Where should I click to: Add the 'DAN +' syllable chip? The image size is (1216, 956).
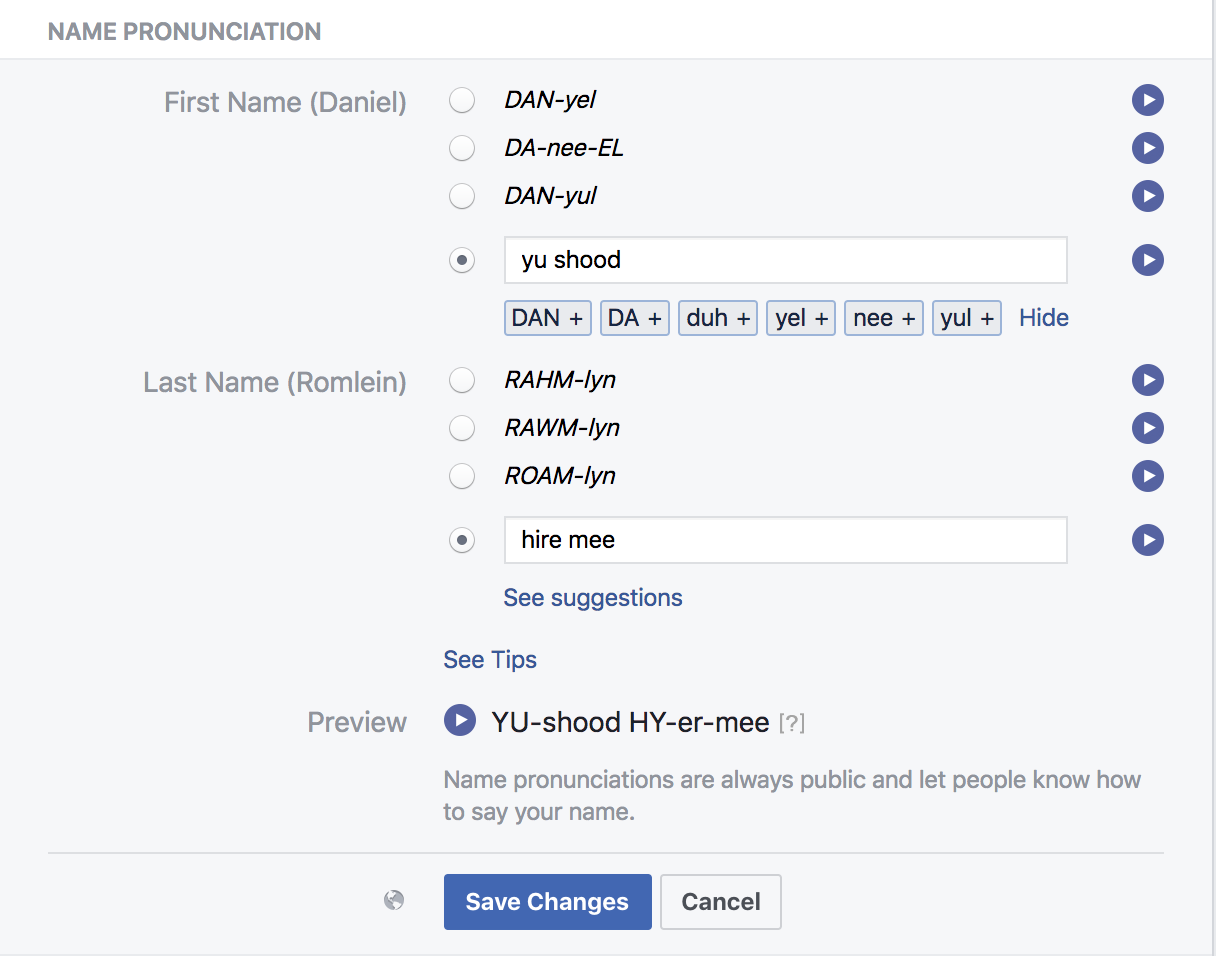tap(547, 318)
